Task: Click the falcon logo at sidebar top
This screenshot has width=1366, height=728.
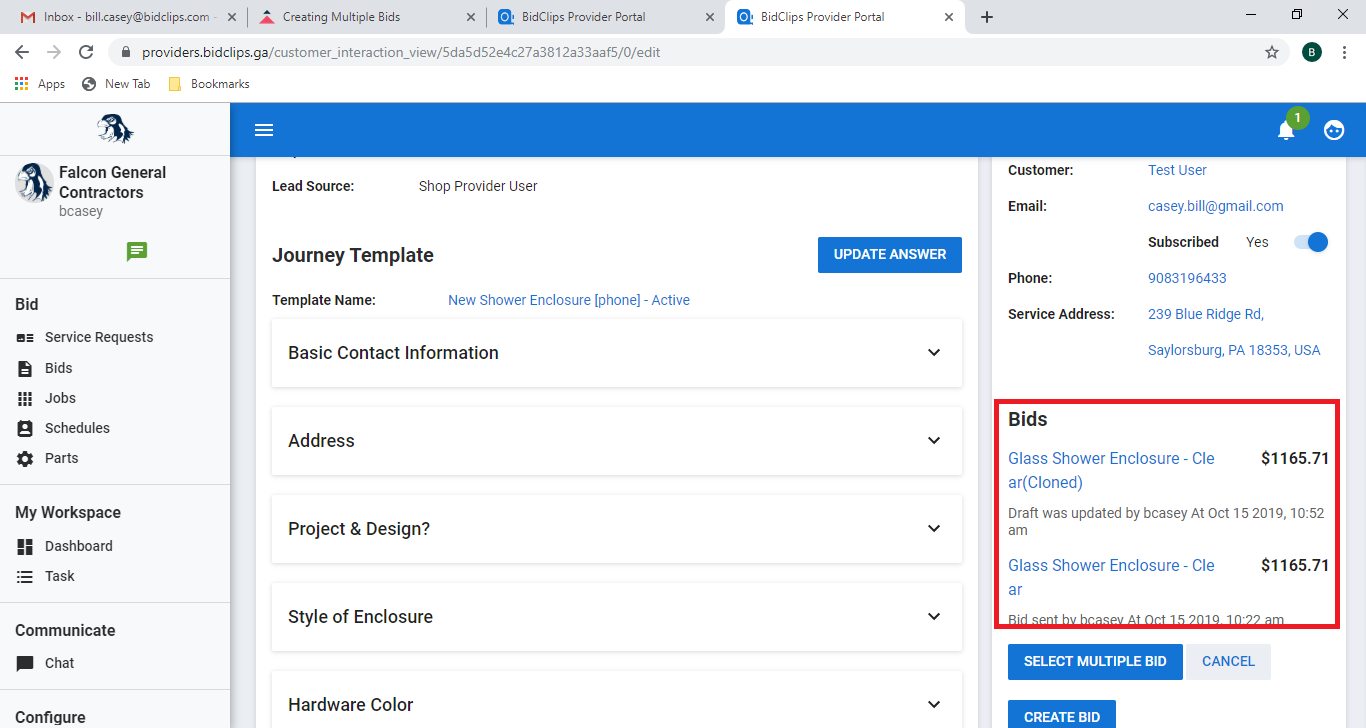Action: pyautogui.click(x=115, y=129)
